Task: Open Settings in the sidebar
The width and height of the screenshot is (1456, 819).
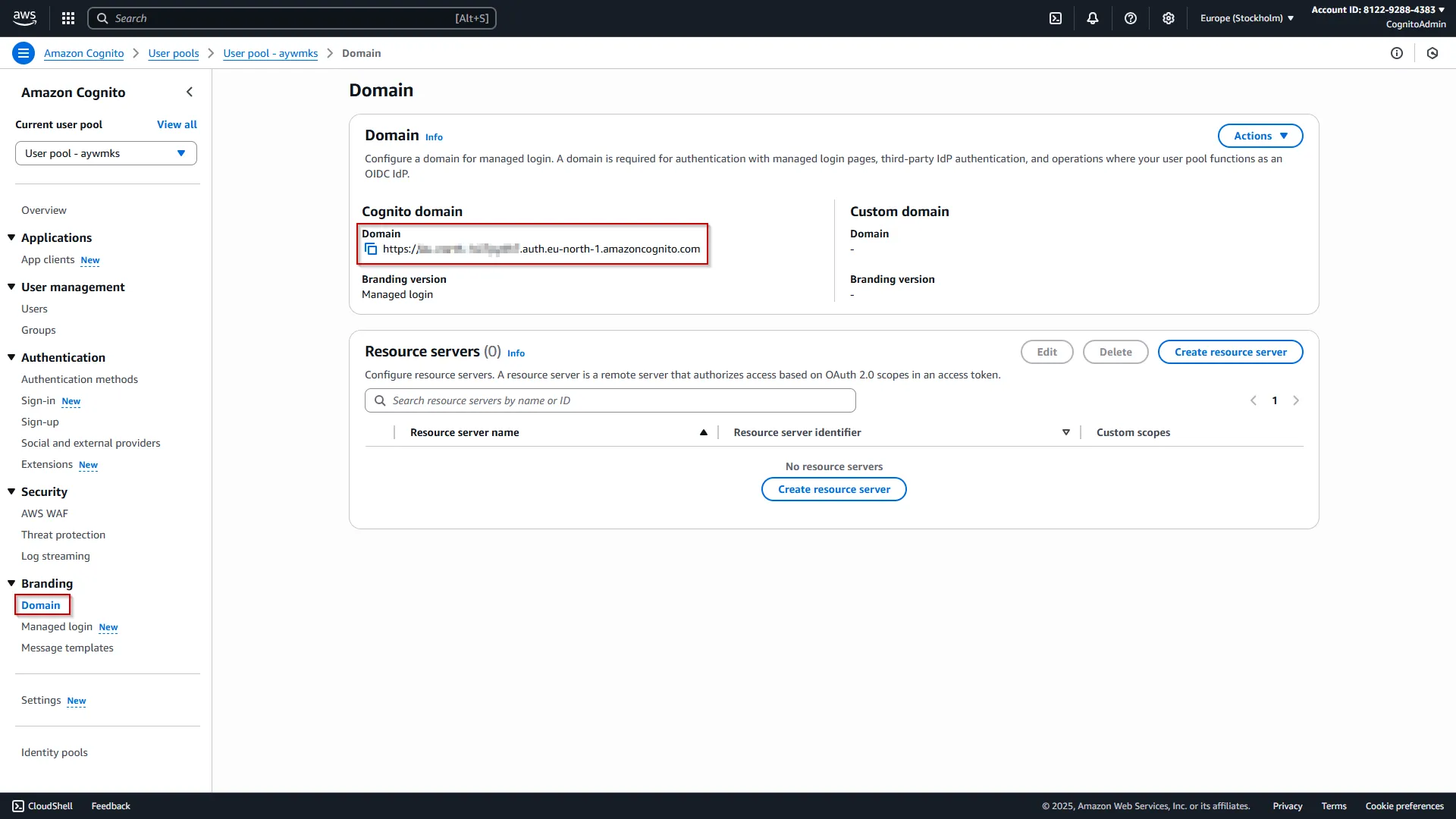Action: click(x=41, y=700)
